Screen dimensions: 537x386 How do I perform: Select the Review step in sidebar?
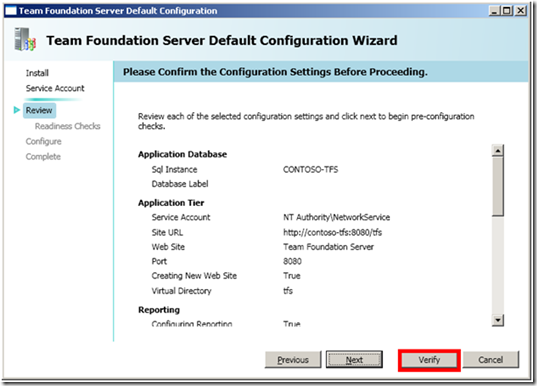(39, 110)
